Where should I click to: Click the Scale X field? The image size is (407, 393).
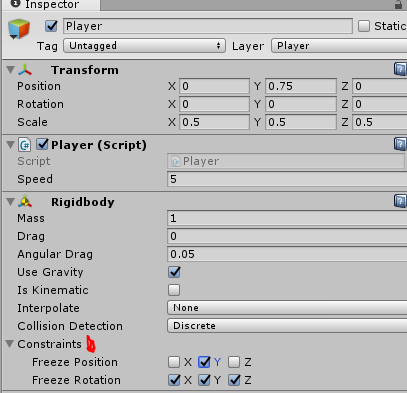(x=214, y=122)
